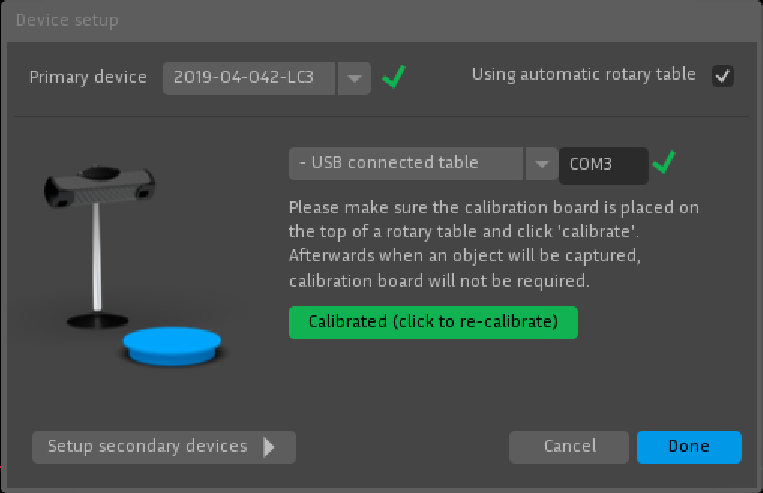Click the silver scanner stand pole
763x493 pixels.
click(x=97, y=257)
